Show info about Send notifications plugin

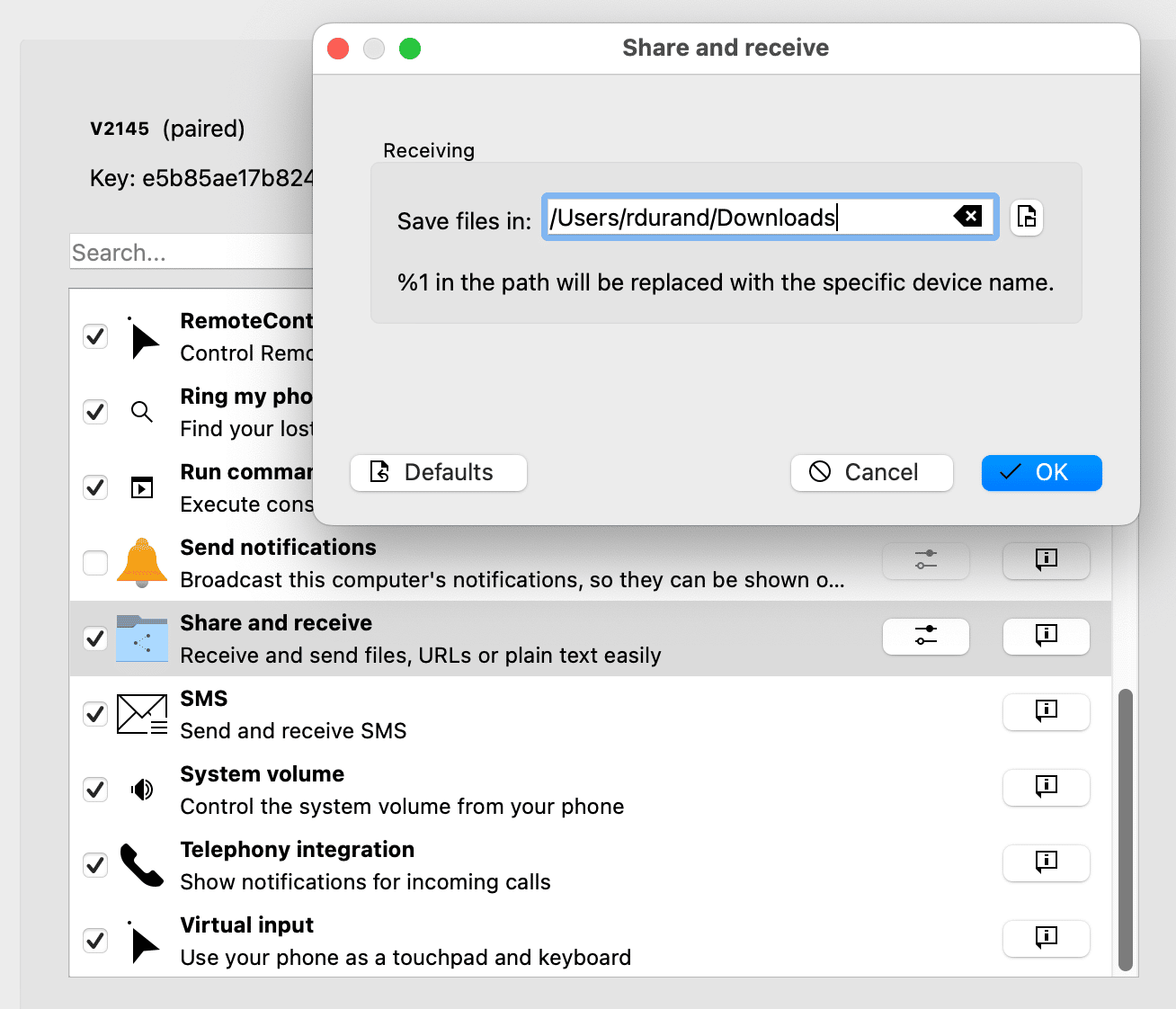tap(1046, 561)
